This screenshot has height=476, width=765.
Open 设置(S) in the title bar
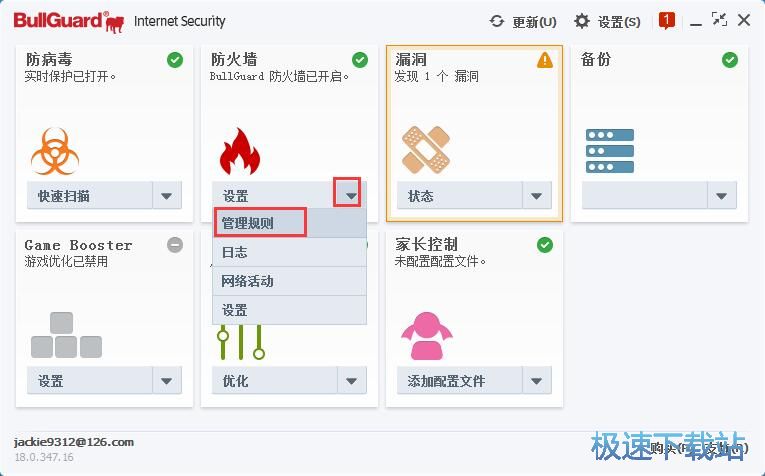(608, 21)
